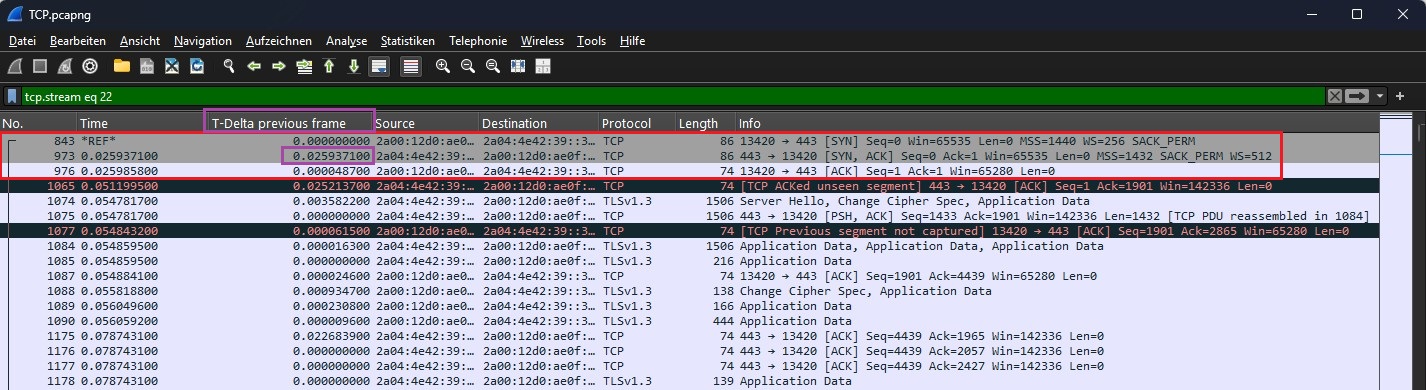Jump to the first packet

(329, 66)
